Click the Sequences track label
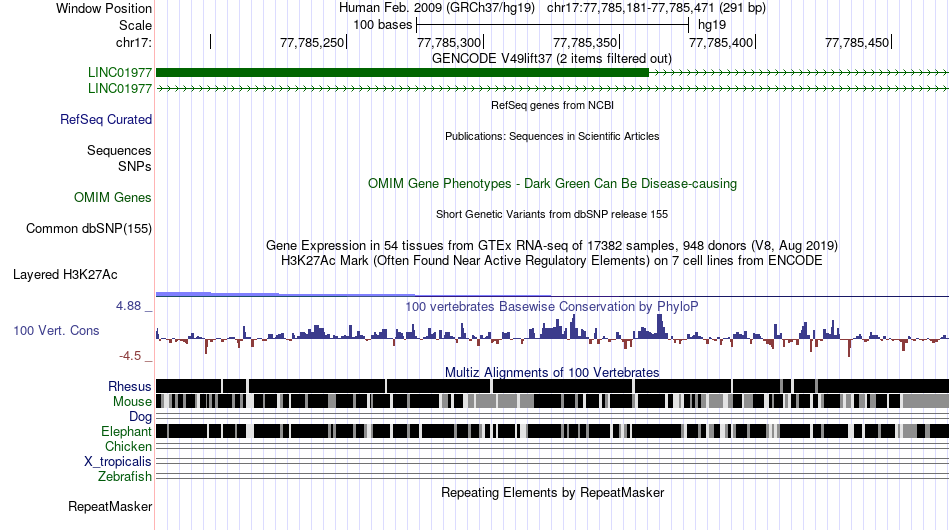The height and width of the screenshot is (530, 950). pyautogui.click(x=119, y=150)
